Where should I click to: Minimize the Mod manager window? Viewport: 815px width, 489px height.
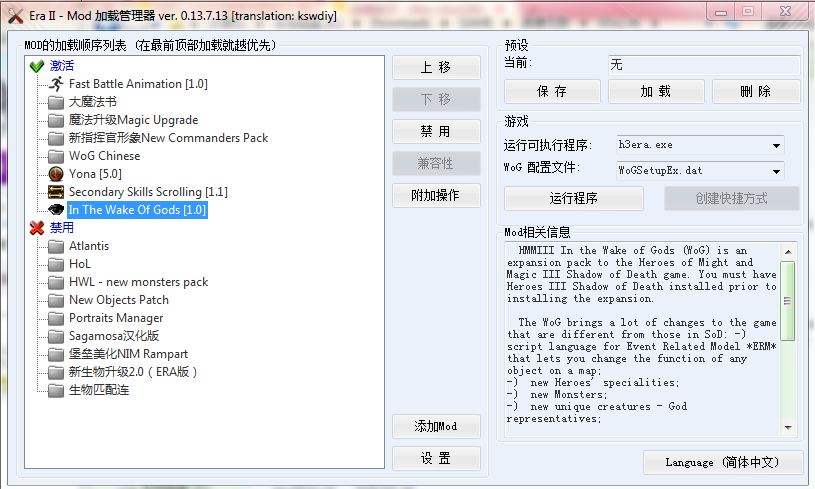pyautogui.click(x=721, y=12)
